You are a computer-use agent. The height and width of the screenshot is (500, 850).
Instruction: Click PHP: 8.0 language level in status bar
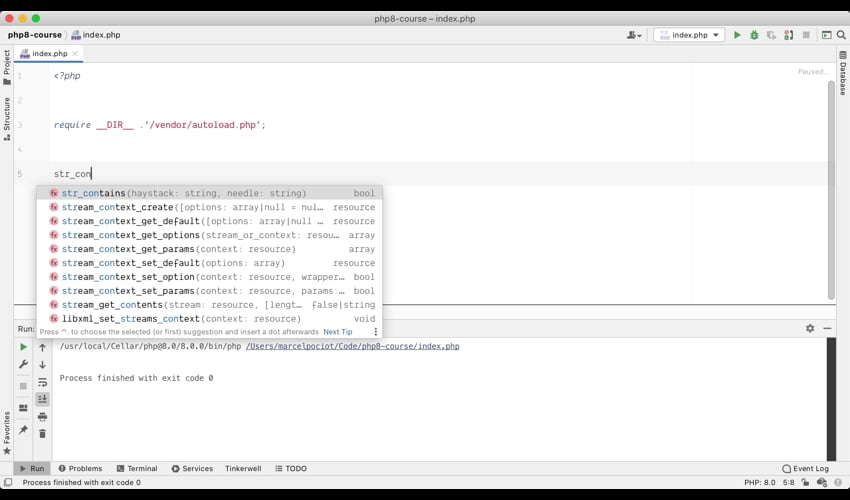[759, 483]
